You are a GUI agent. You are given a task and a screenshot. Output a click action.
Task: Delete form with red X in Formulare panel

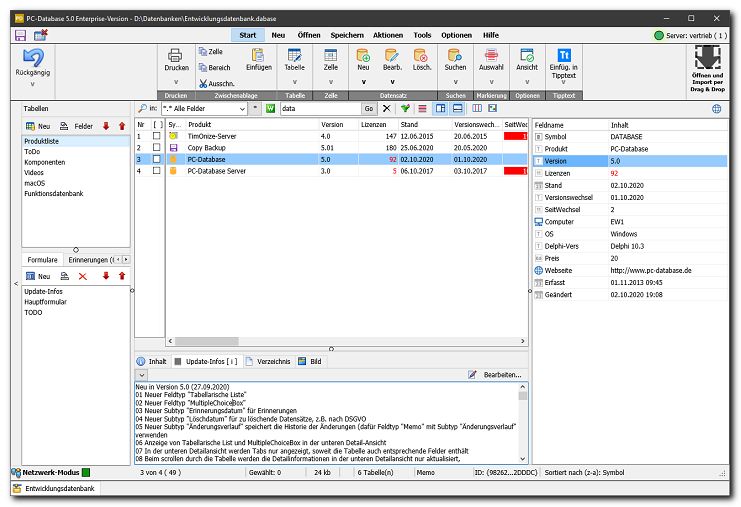pos(83,276)
